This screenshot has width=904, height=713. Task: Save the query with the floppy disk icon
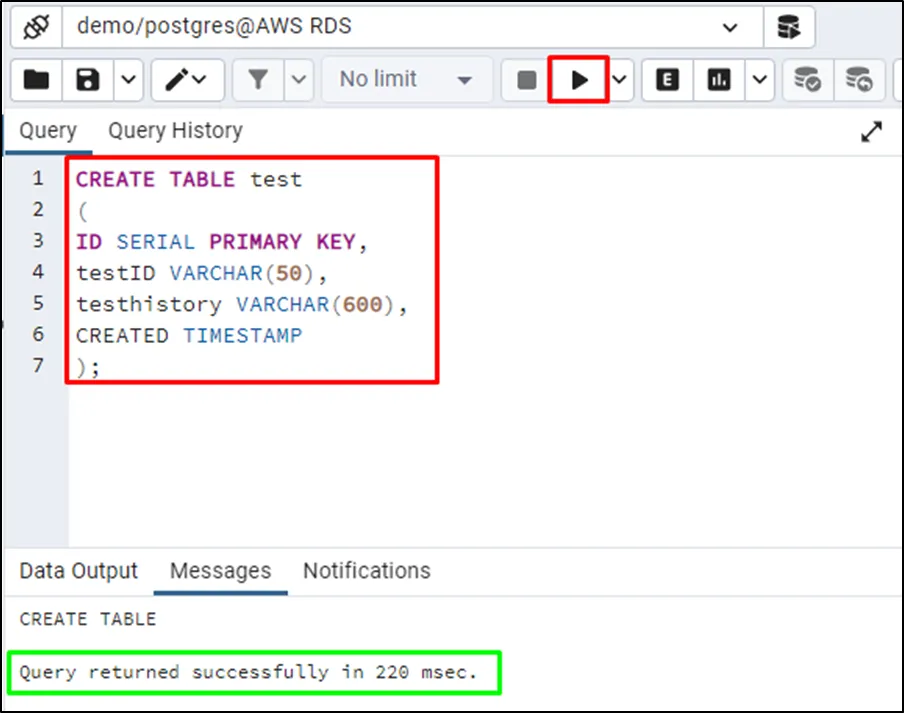pyautogui.click(x=87, y=80)
